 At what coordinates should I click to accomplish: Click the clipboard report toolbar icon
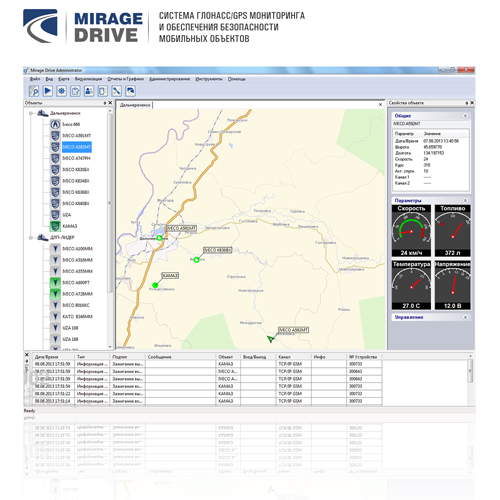75,91
